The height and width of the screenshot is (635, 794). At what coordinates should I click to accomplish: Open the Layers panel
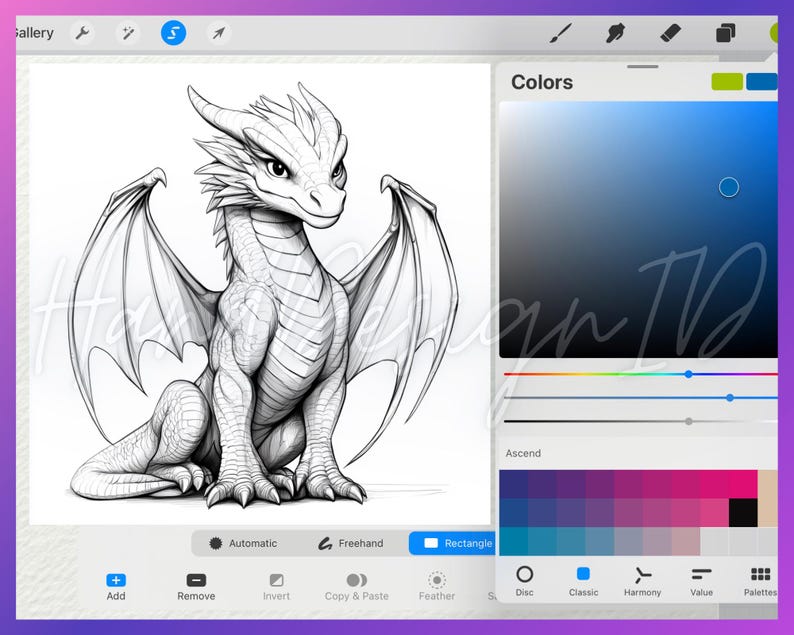tap(725, 34)
